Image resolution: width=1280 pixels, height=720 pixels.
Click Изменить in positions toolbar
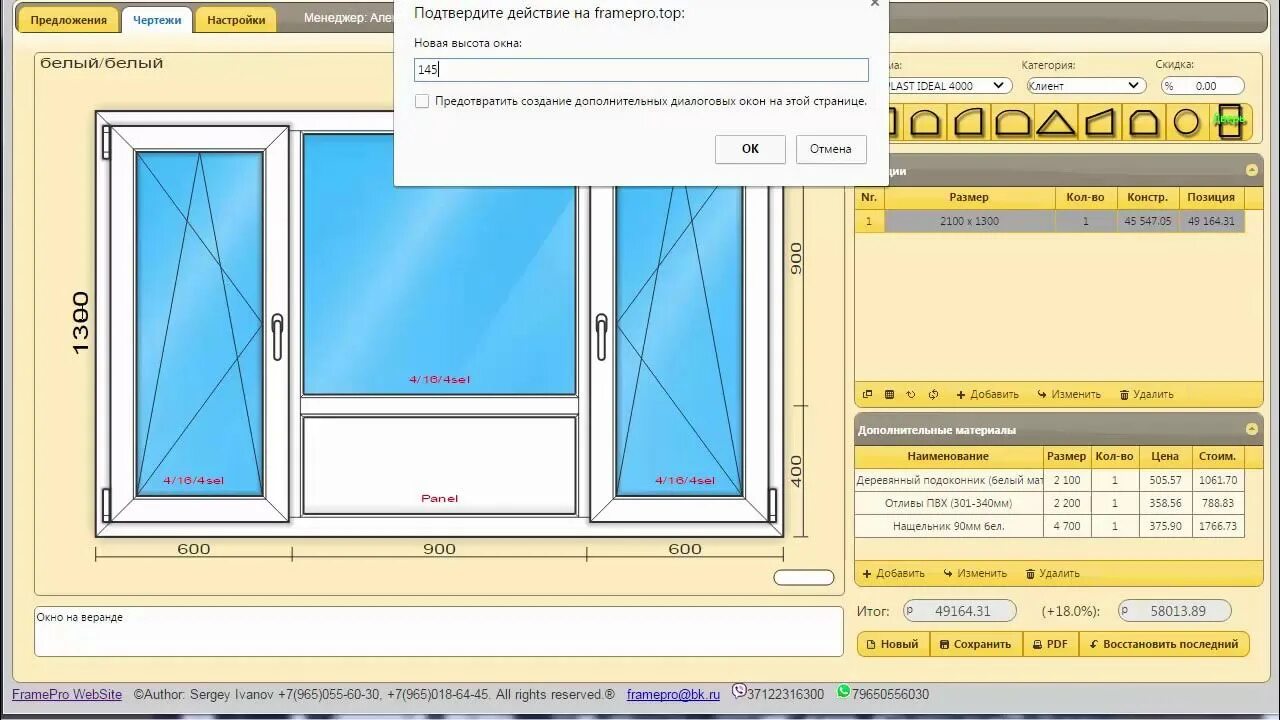pyautogui.click(x=1069, y=394)
